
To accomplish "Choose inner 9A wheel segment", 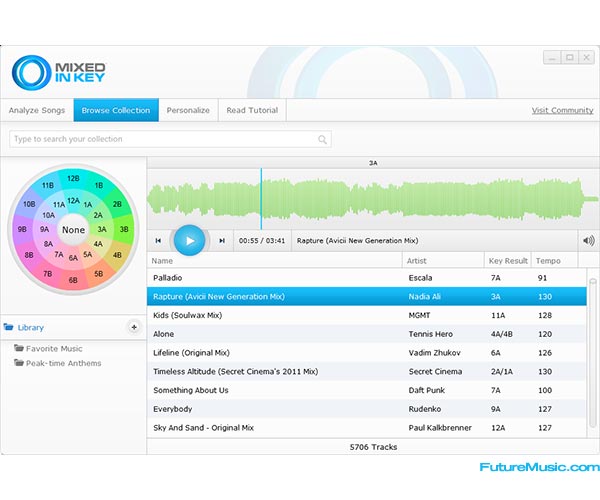I will [44, 230].
